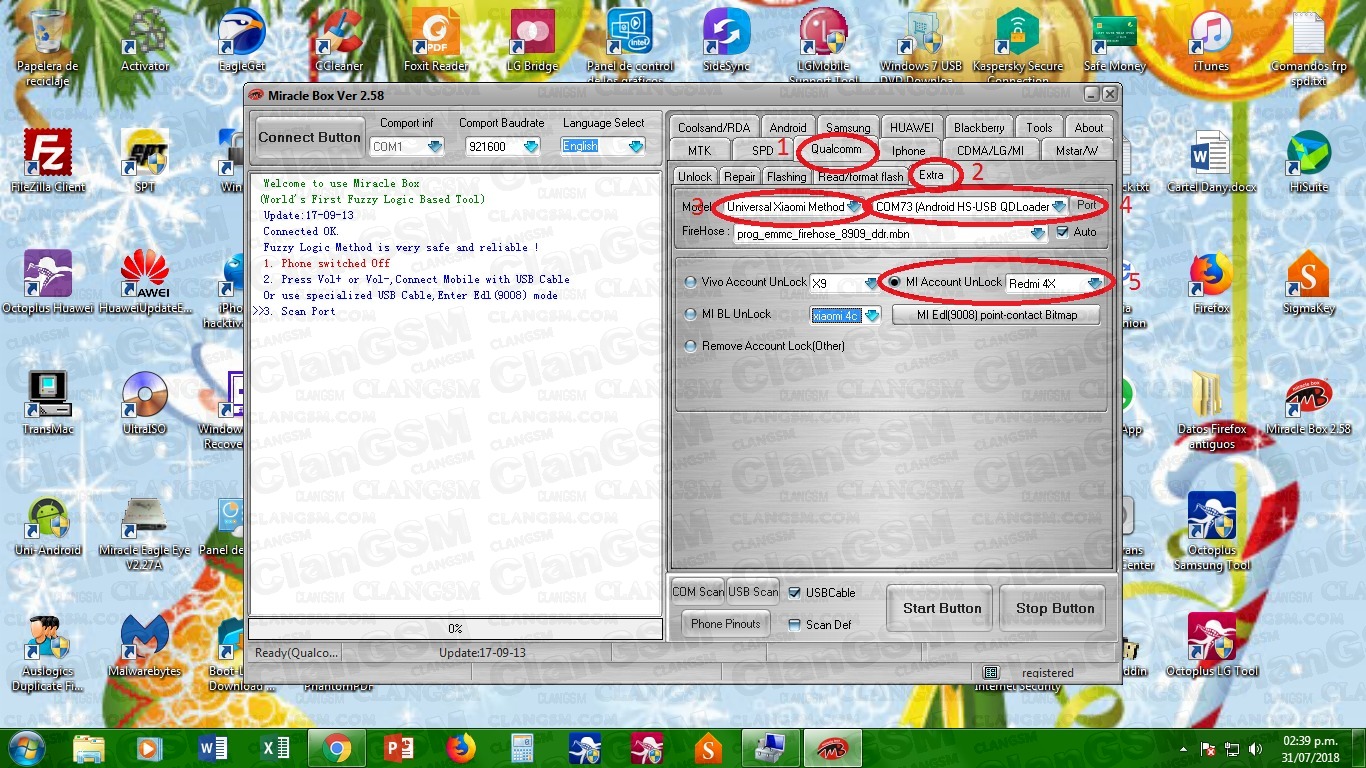Open the Activator desktop icon
Screen dimensions: 1366x768
pos(145,40)
